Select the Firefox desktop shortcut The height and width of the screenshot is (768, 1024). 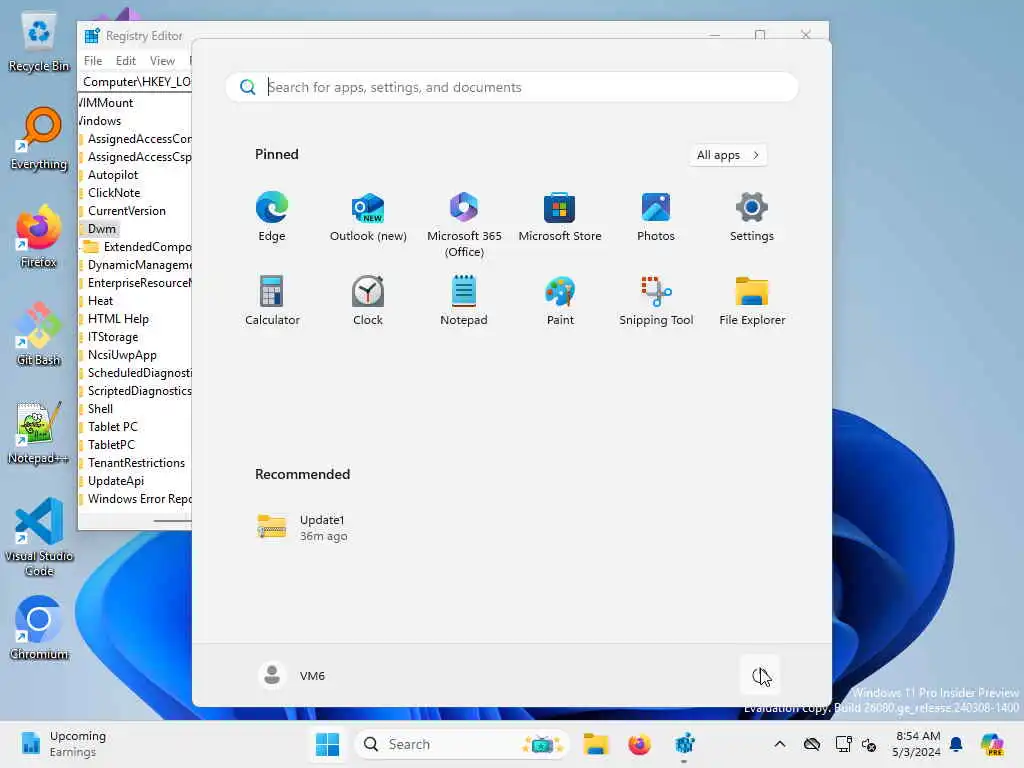tap(39, 237)
